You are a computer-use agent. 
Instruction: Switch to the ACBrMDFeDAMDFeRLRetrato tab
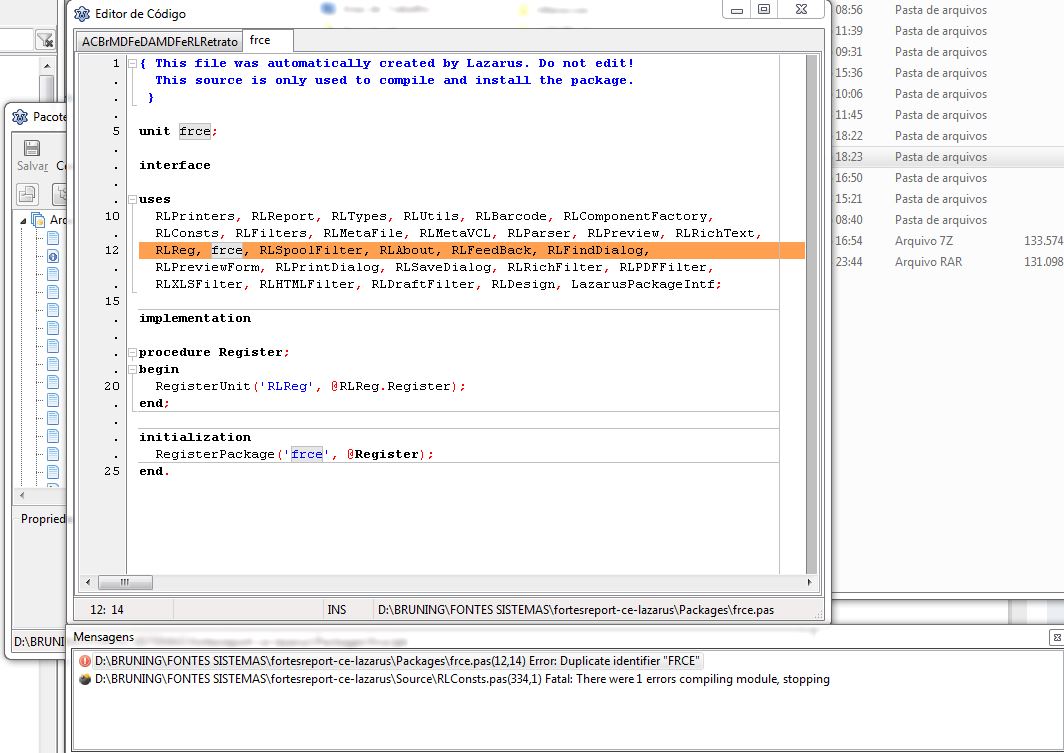(x=159, y=41)
